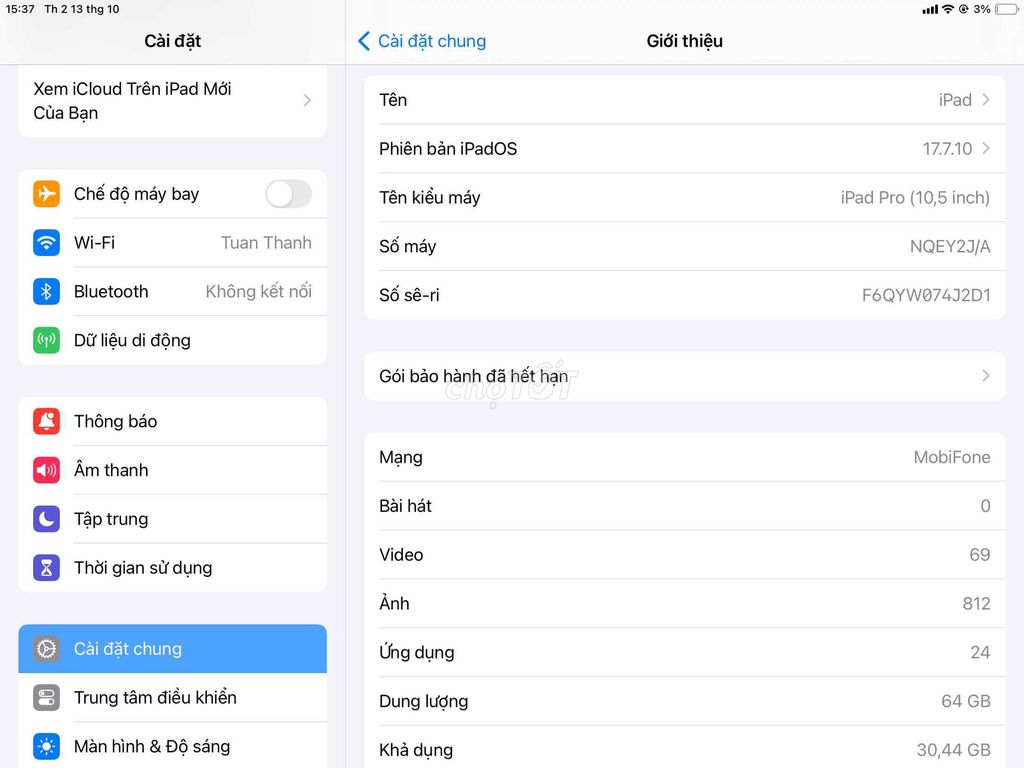1024x768 pixels.
Task: Tap the Trung tâm điều khiển switches icon
Action: 46,698
